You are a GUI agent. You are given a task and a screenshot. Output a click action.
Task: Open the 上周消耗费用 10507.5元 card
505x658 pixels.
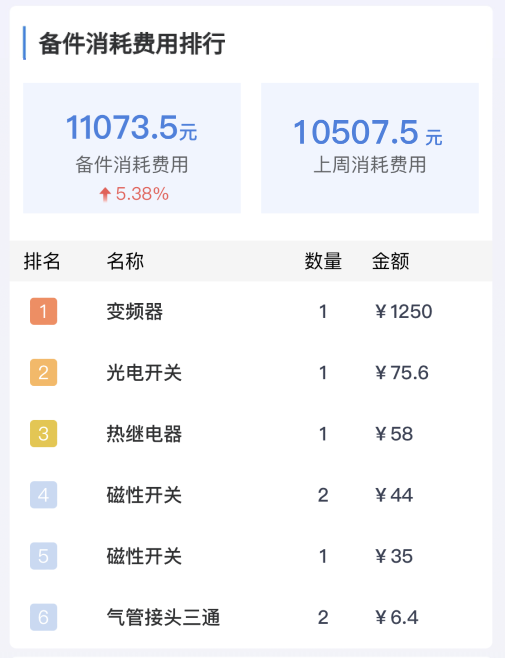click(x=370, y=148)
